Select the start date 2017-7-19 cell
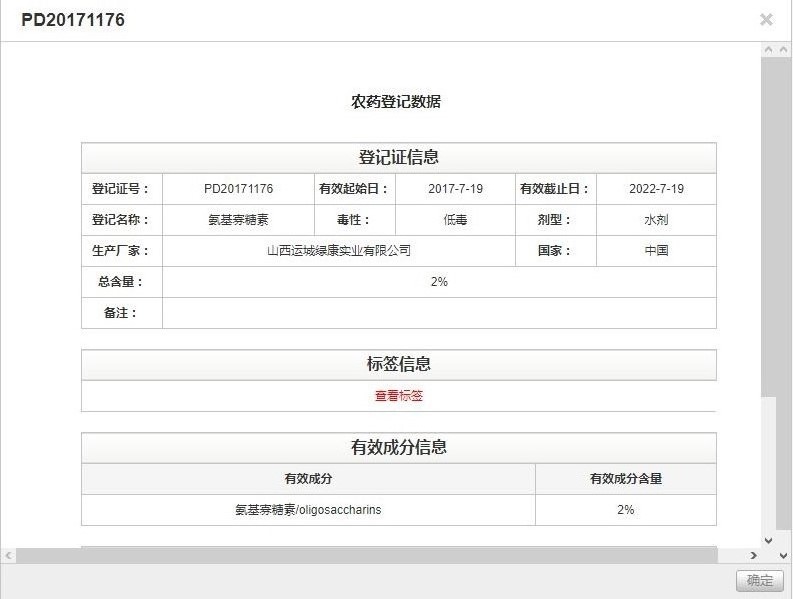 coord(455,189)
